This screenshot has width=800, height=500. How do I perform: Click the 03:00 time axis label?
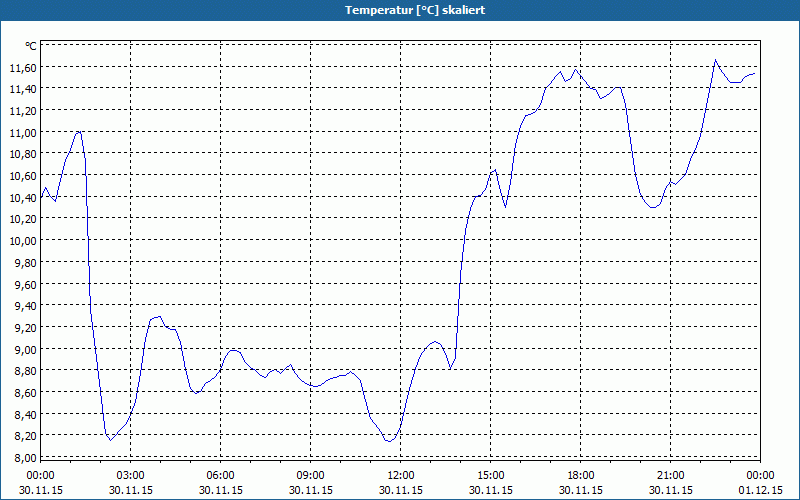131,475
